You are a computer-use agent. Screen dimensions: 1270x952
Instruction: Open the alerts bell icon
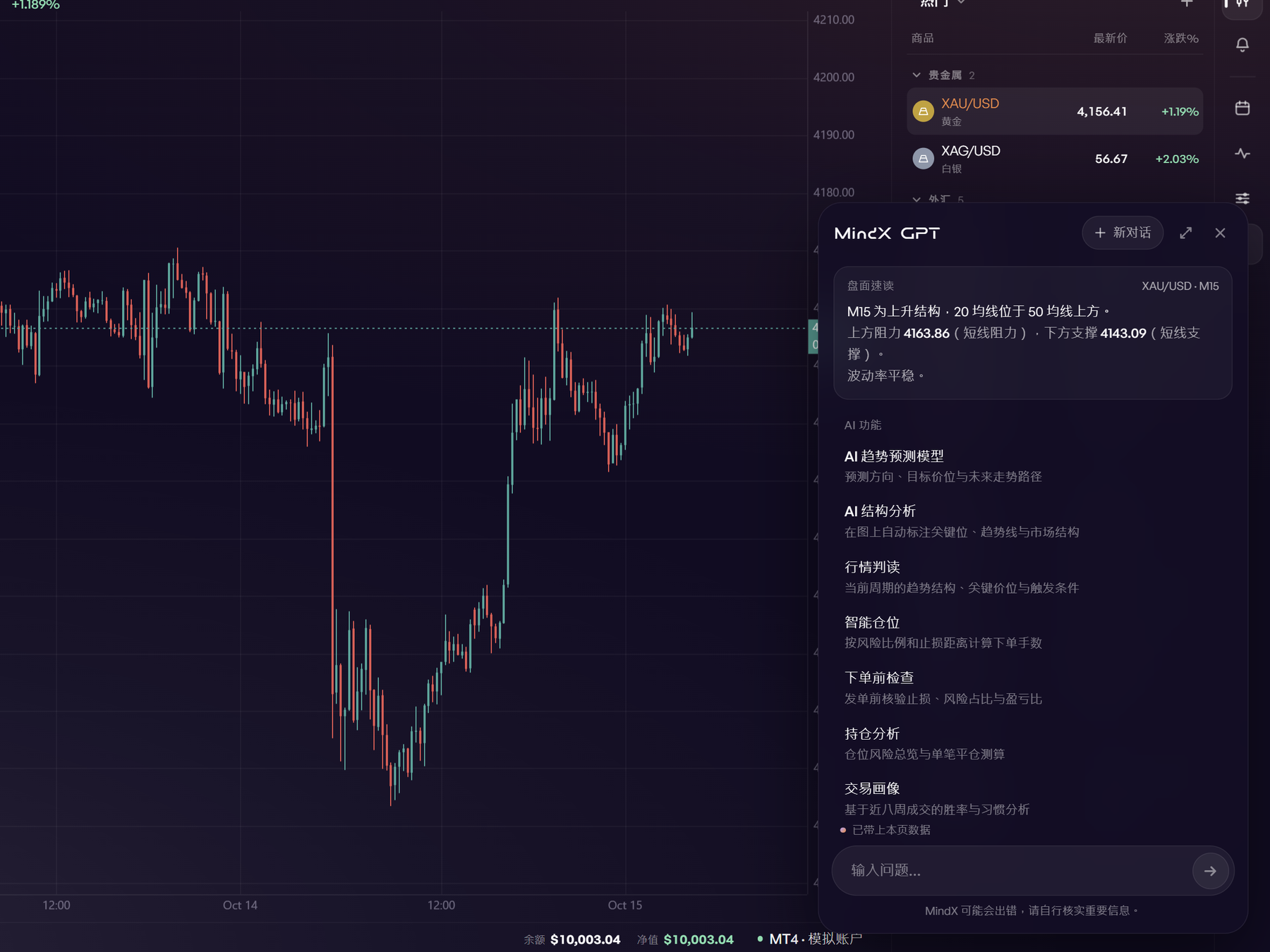click(1242, 45)
